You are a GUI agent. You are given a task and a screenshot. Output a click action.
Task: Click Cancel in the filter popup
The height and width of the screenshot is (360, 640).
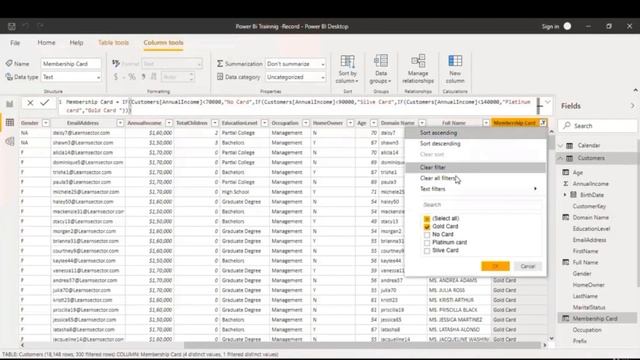[x=528, y=266]
